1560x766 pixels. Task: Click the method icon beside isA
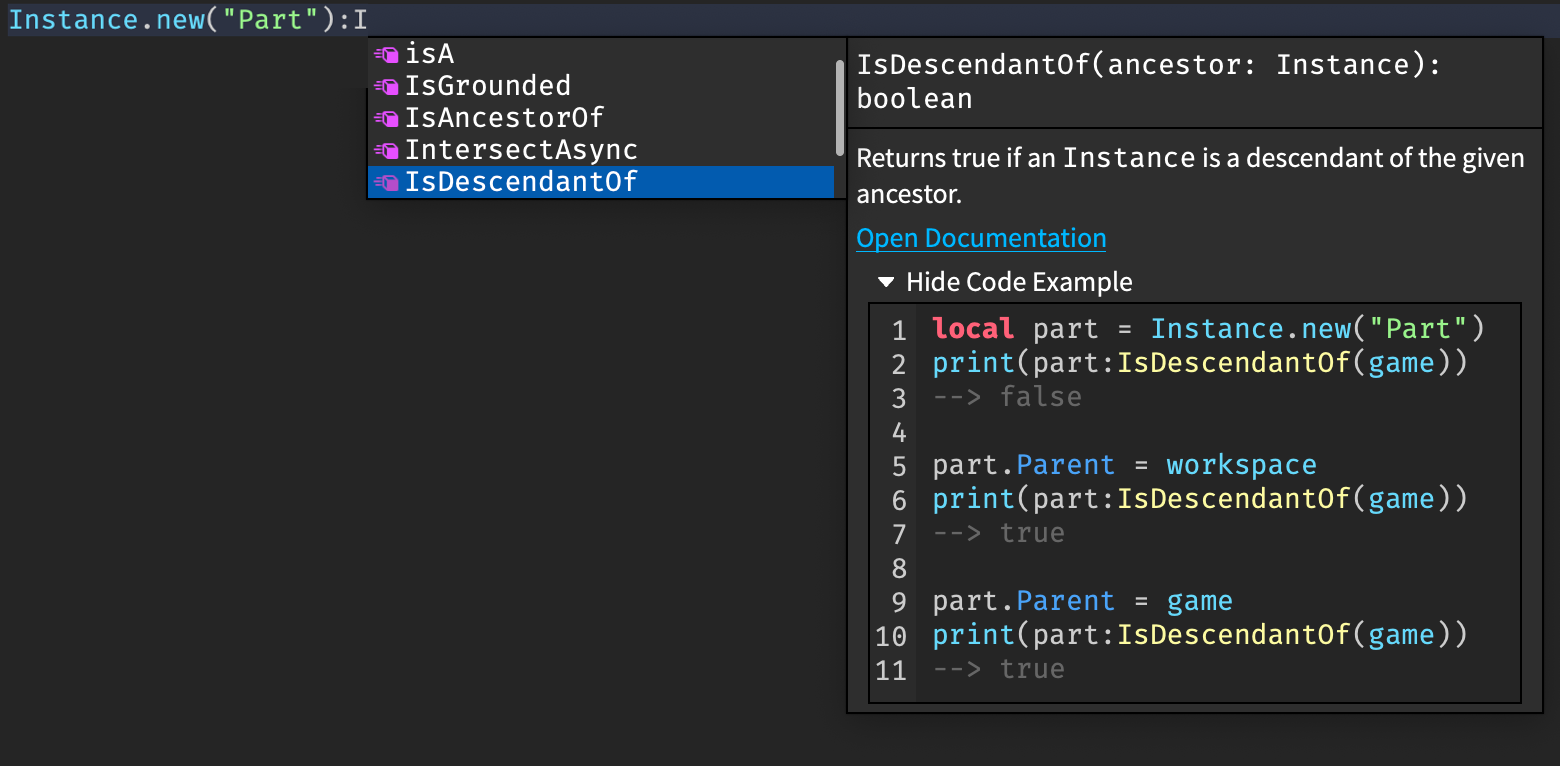click(x=386, y=54)
